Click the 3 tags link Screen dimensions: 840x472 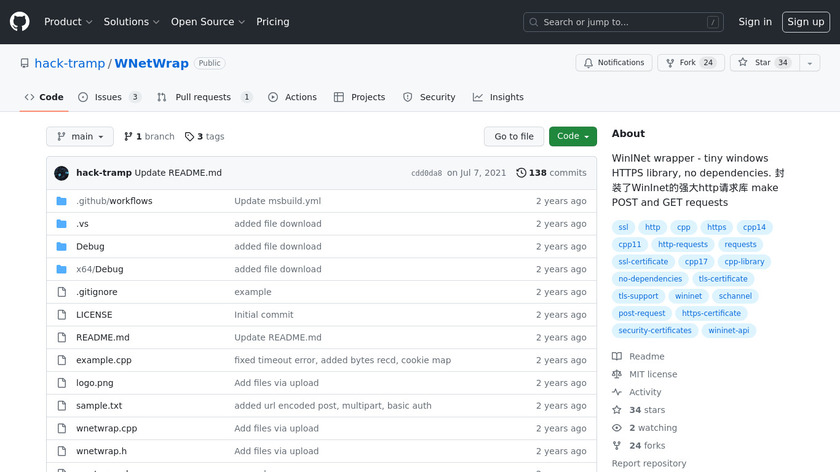(x=204, y=137)
